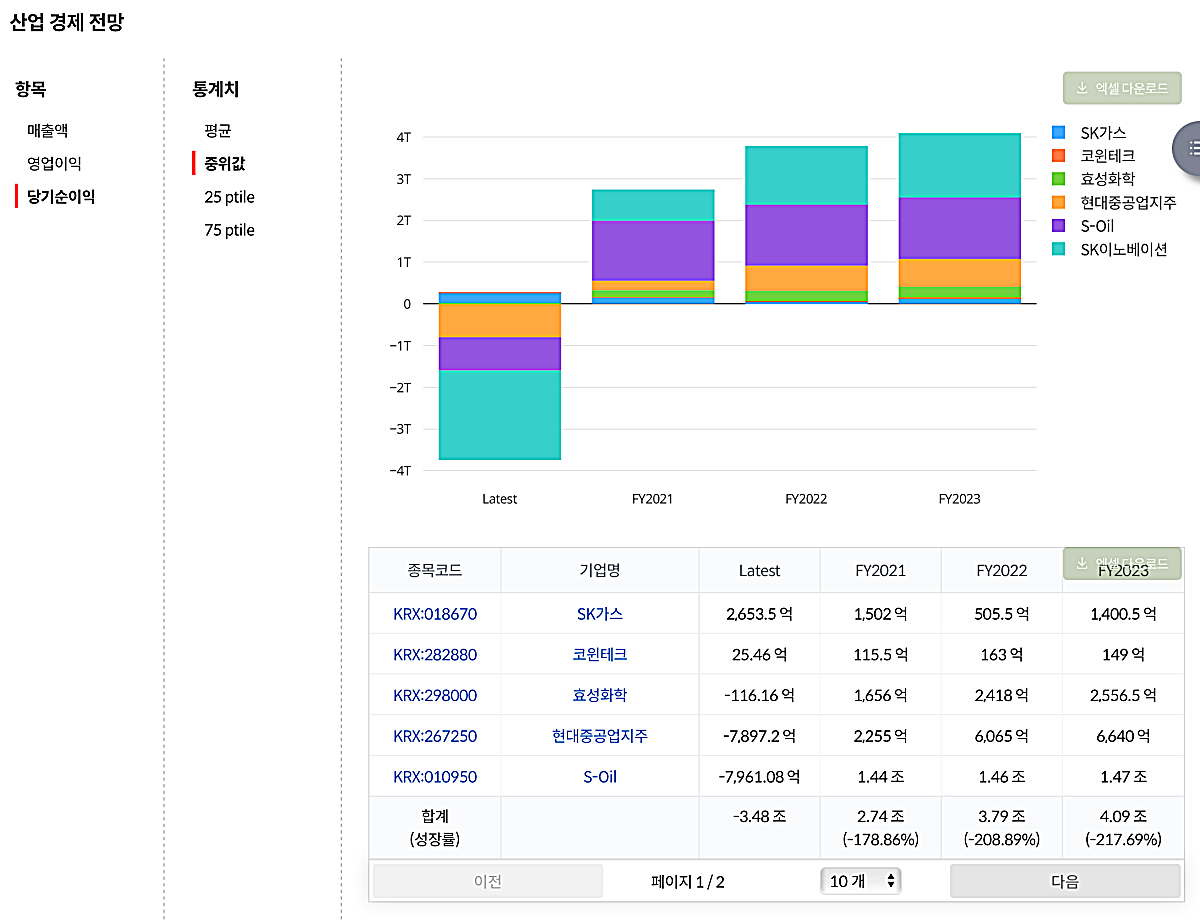The image size is (1200, 920).
Task: Open the 현대중공업지주 company link in table
Action: pos(600,736)
